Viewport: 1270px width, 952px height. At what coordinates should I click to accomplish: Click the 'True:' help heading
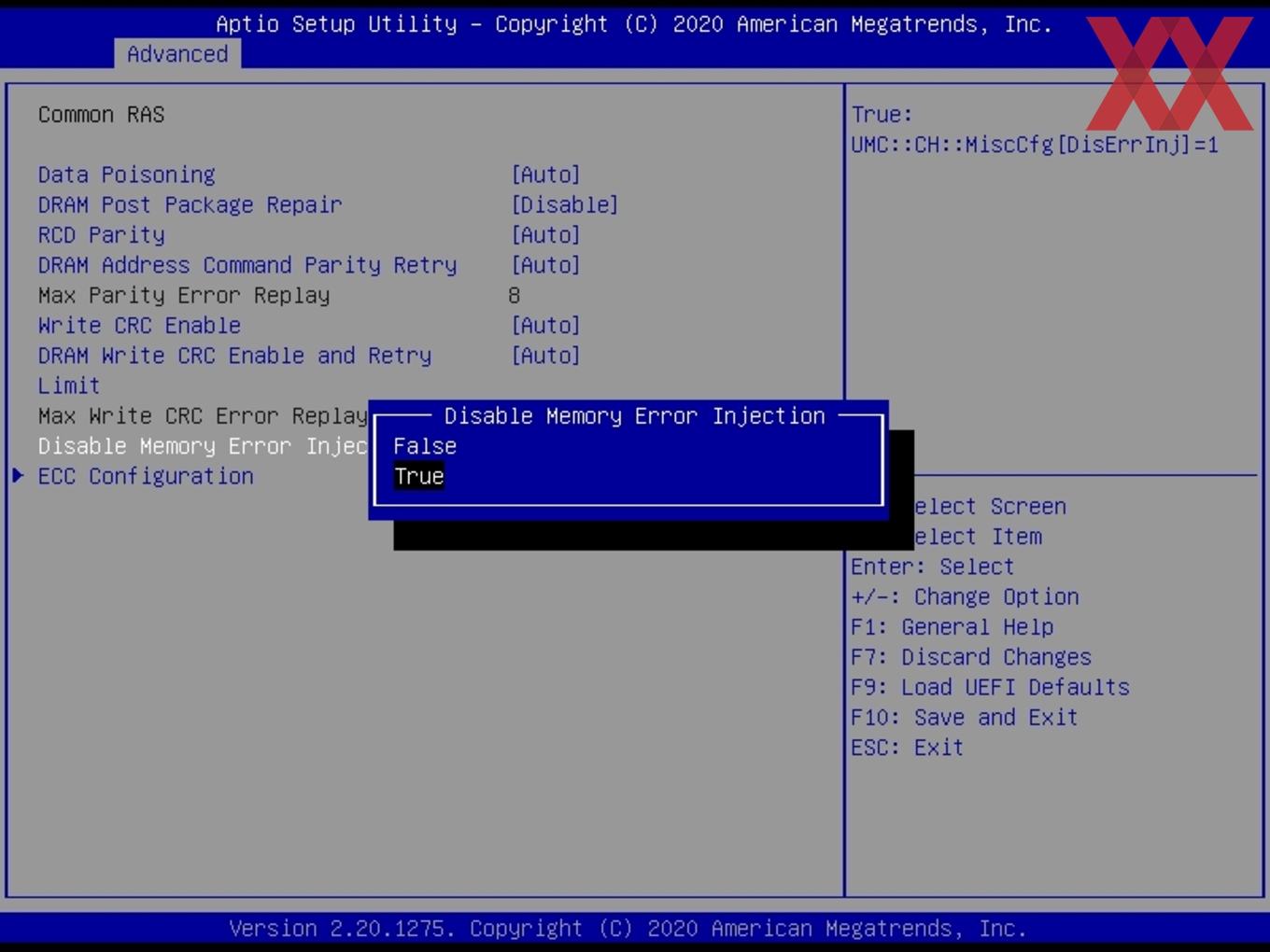(x=882, y=114)
